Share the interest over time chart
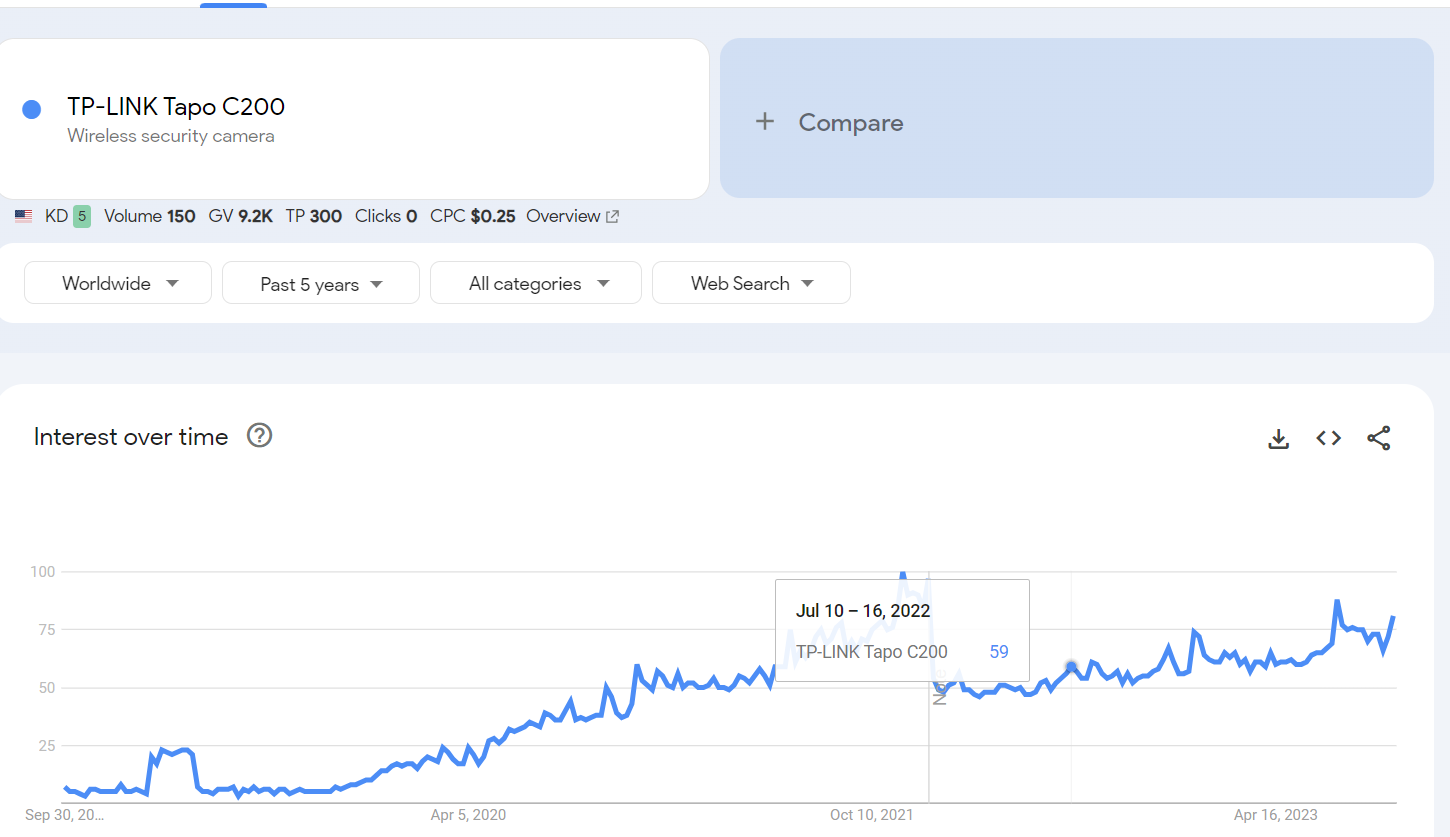1450x837 pixels. coord(1379,438)
